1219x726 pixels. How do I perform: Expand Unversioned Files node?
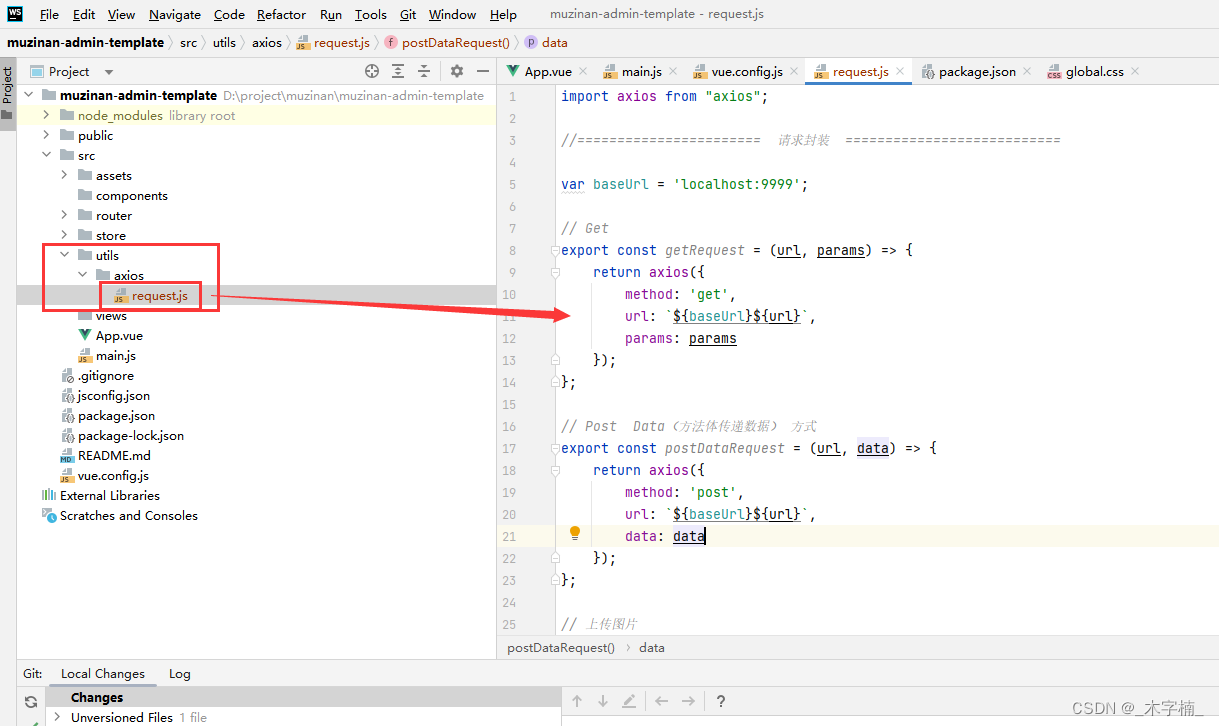pos(57,717)
